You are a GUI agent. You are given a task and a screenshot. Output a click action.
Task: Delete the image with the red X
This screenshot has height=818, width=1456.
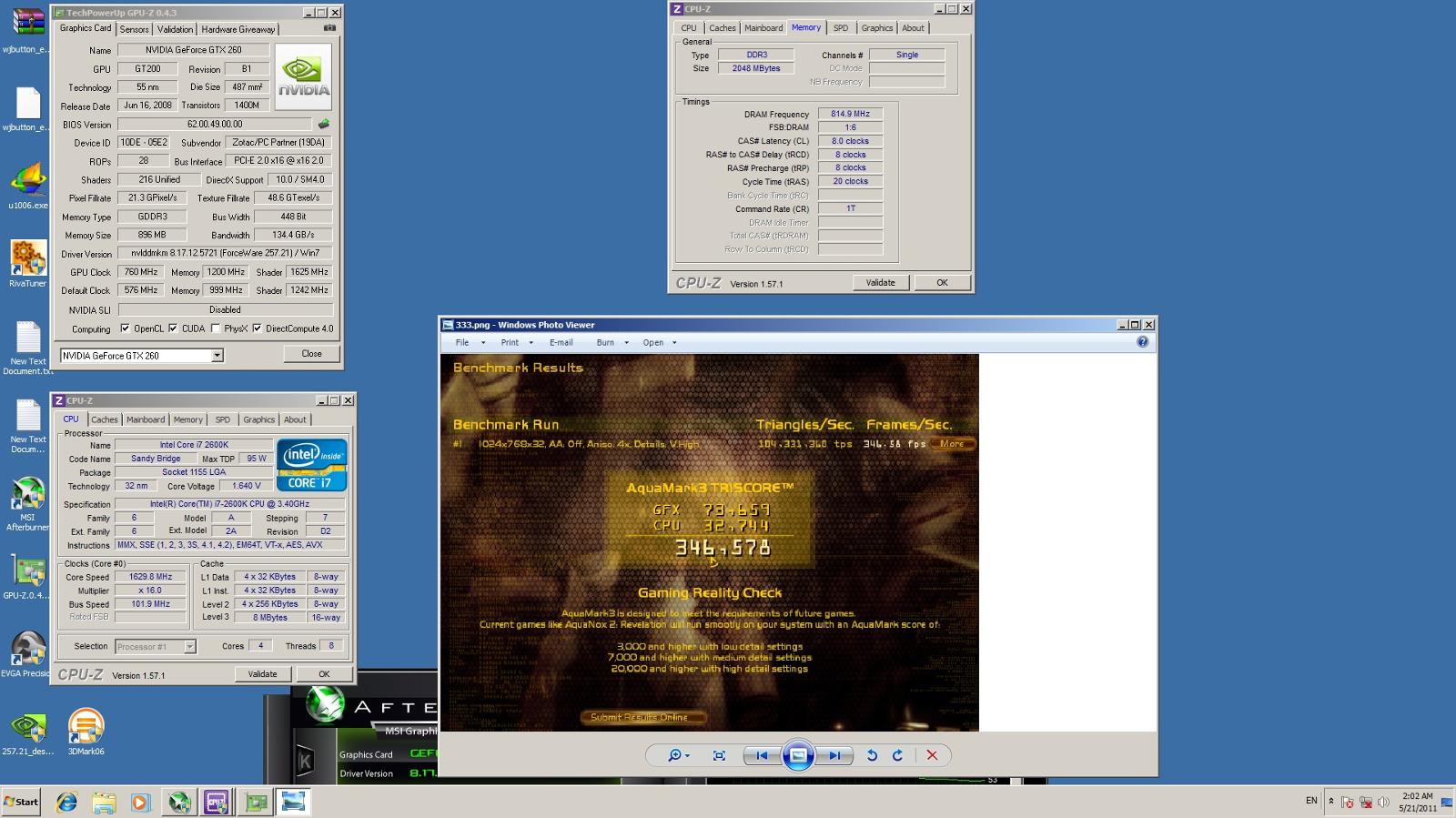pyautogui.click(x=932, y=755)
